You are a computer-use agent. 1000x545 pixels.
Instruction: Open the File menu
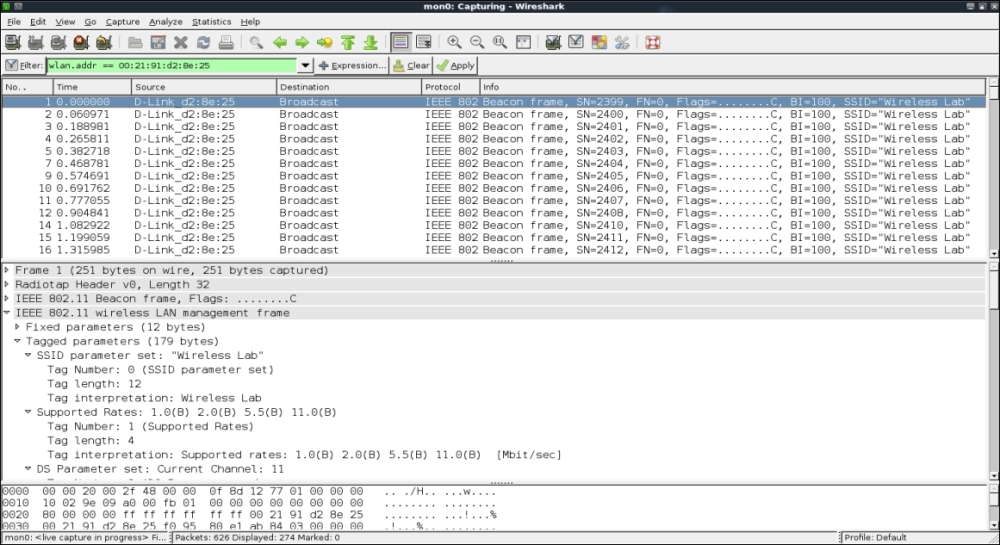pyautogui.click(x=13, y=22)
